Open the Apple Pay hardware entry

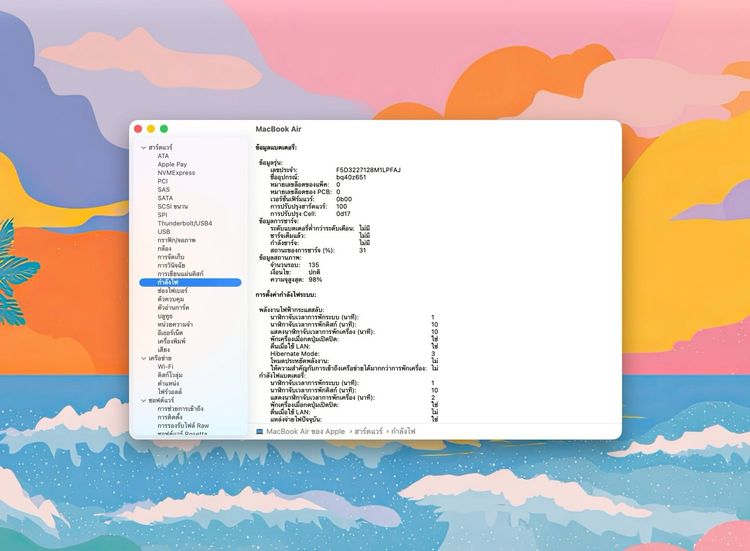click(x=172, y=164)
